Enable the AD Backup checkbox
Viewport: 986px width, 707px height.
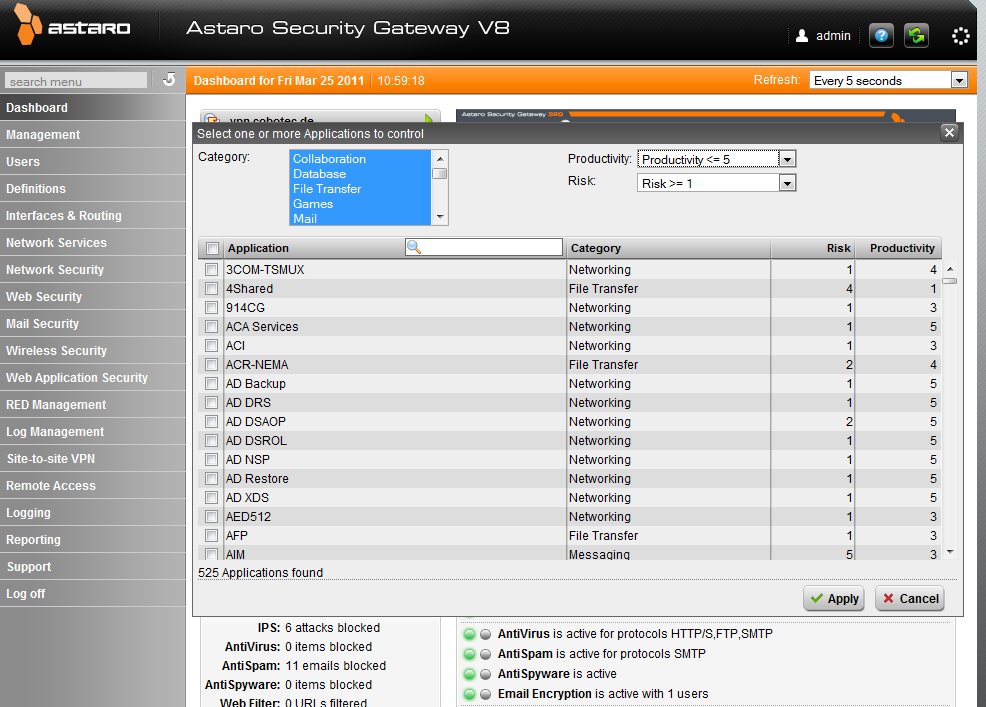point(211,384)
